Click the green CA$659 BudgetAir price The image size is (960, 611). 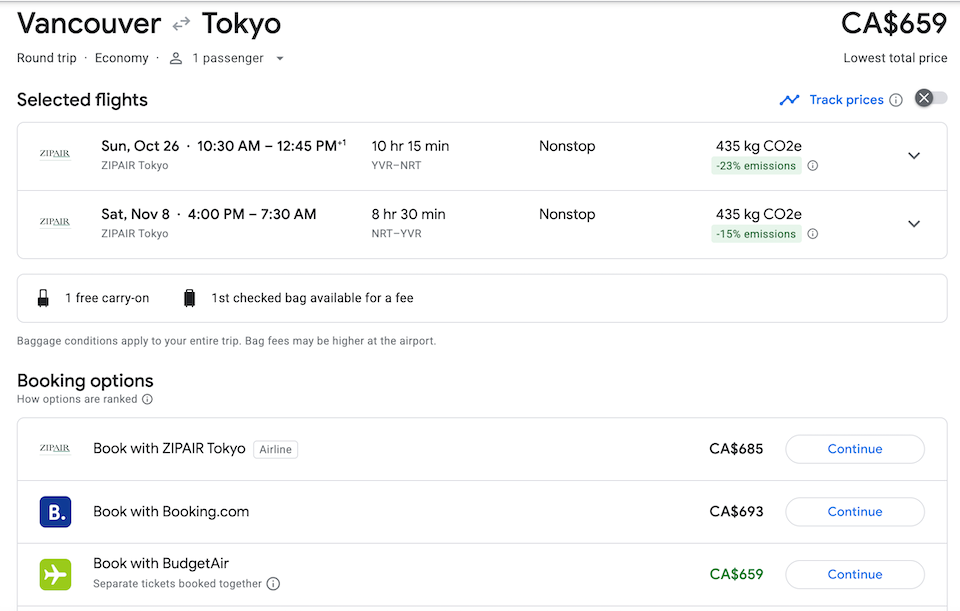(736, 574)
